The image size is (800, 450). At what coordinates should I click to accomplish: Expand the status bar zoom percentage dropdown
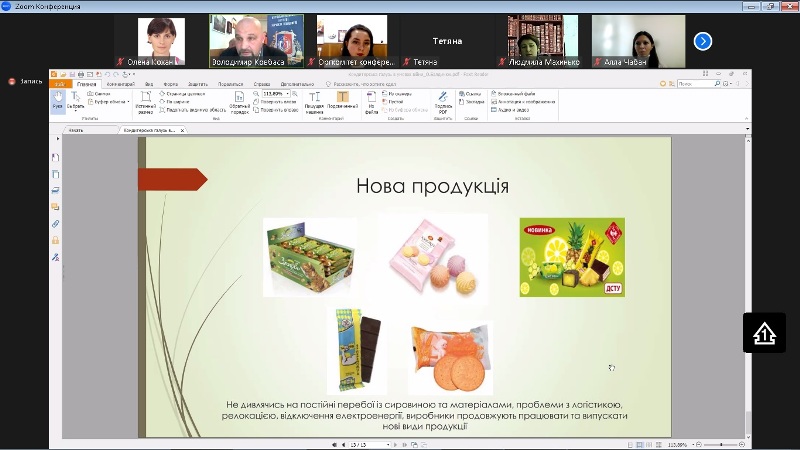tap(693, 445)
